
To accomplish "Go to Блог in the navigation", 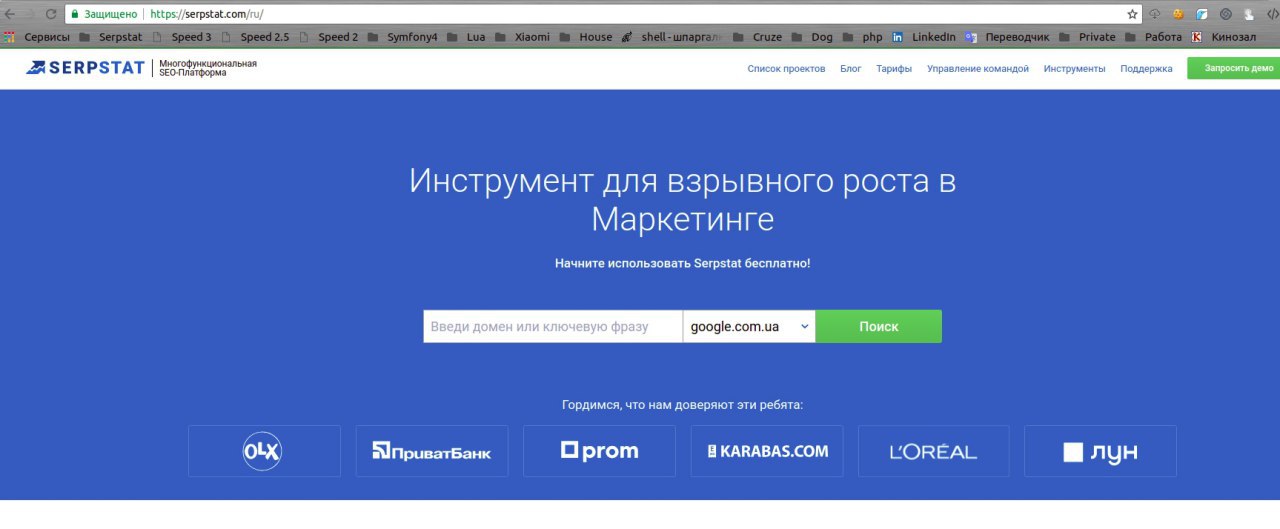I will 850,69.
